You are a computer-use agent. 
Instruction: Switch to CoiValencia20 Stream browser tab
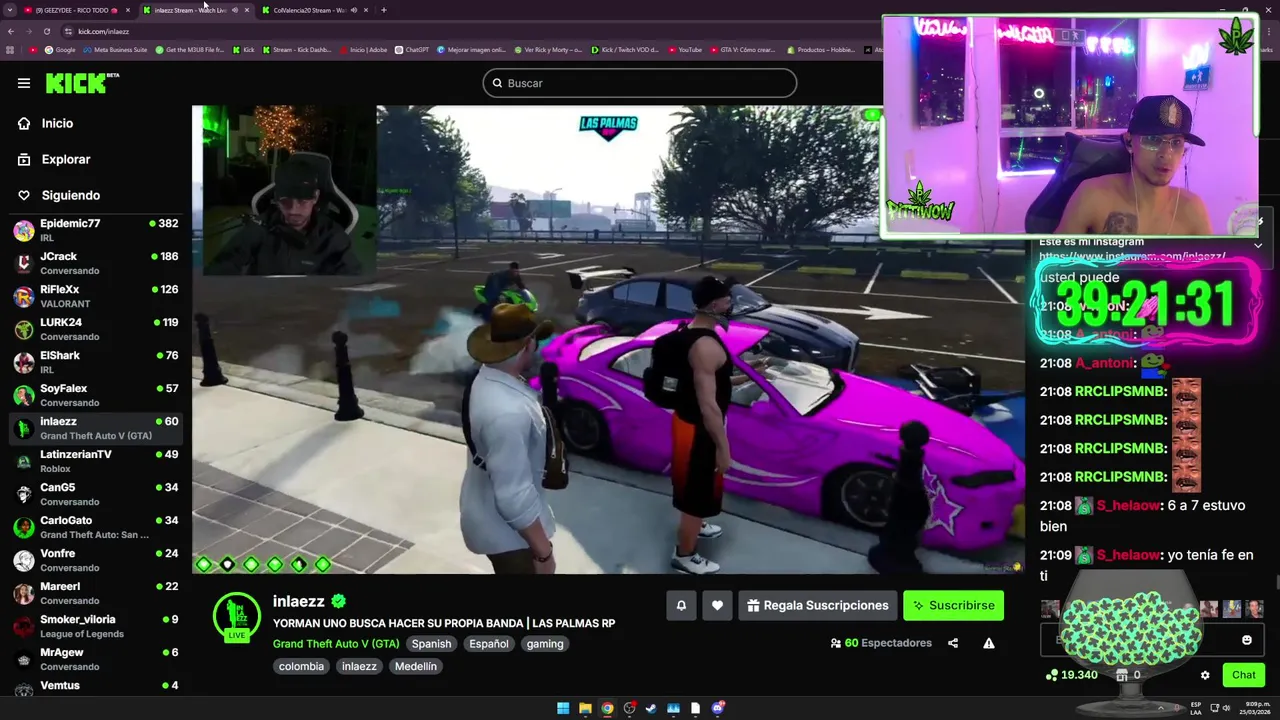(314, 10)
